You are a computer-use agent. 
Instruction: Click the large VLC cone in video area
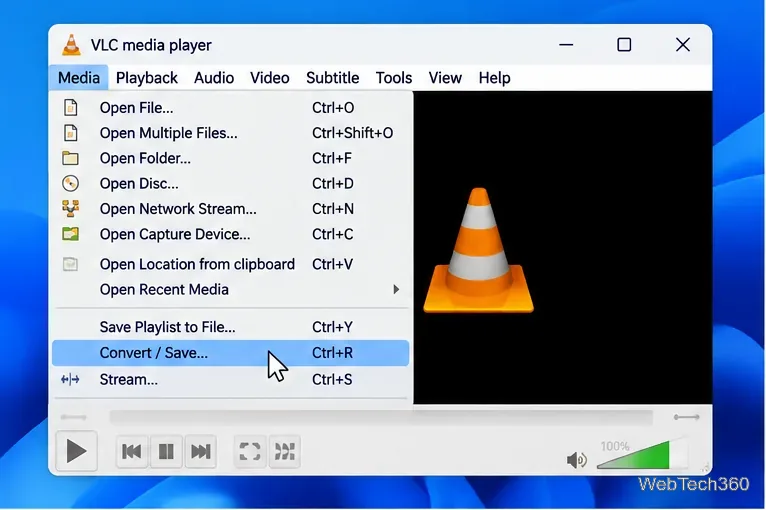pyautogui.click(x=479, y=250)
